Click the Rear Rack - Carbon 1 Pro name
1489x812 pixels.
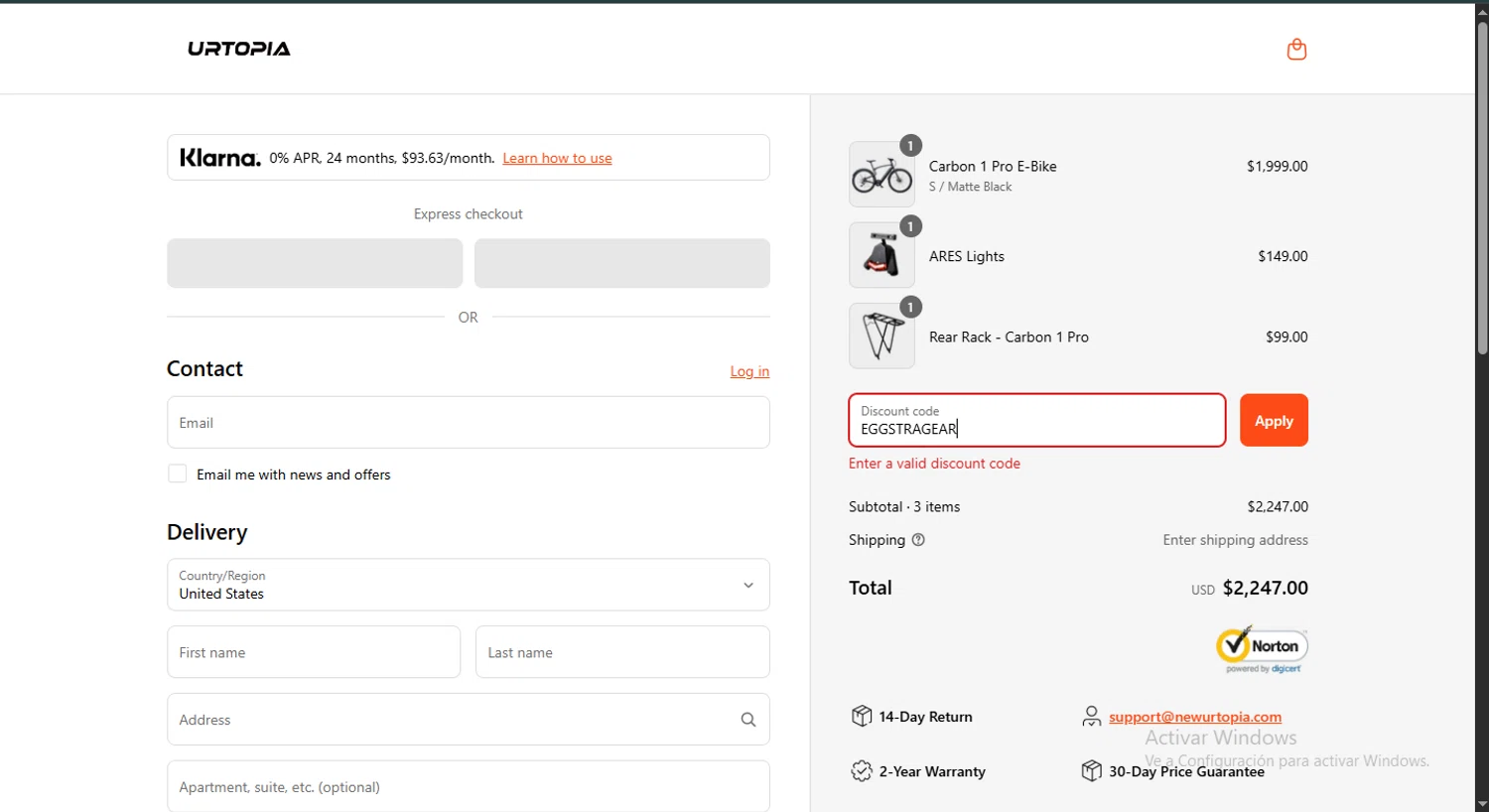click(x=1009, y=338)
